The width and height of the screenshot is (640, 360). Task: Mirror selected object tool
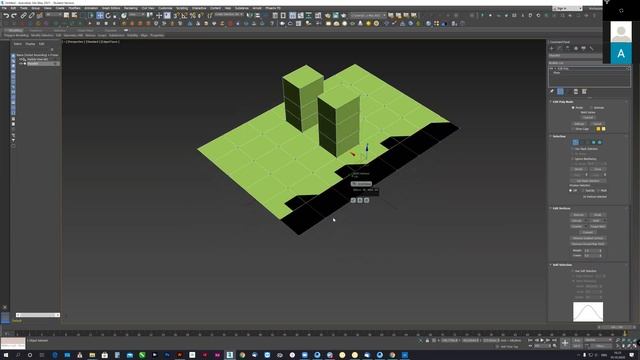coord(248,16)
